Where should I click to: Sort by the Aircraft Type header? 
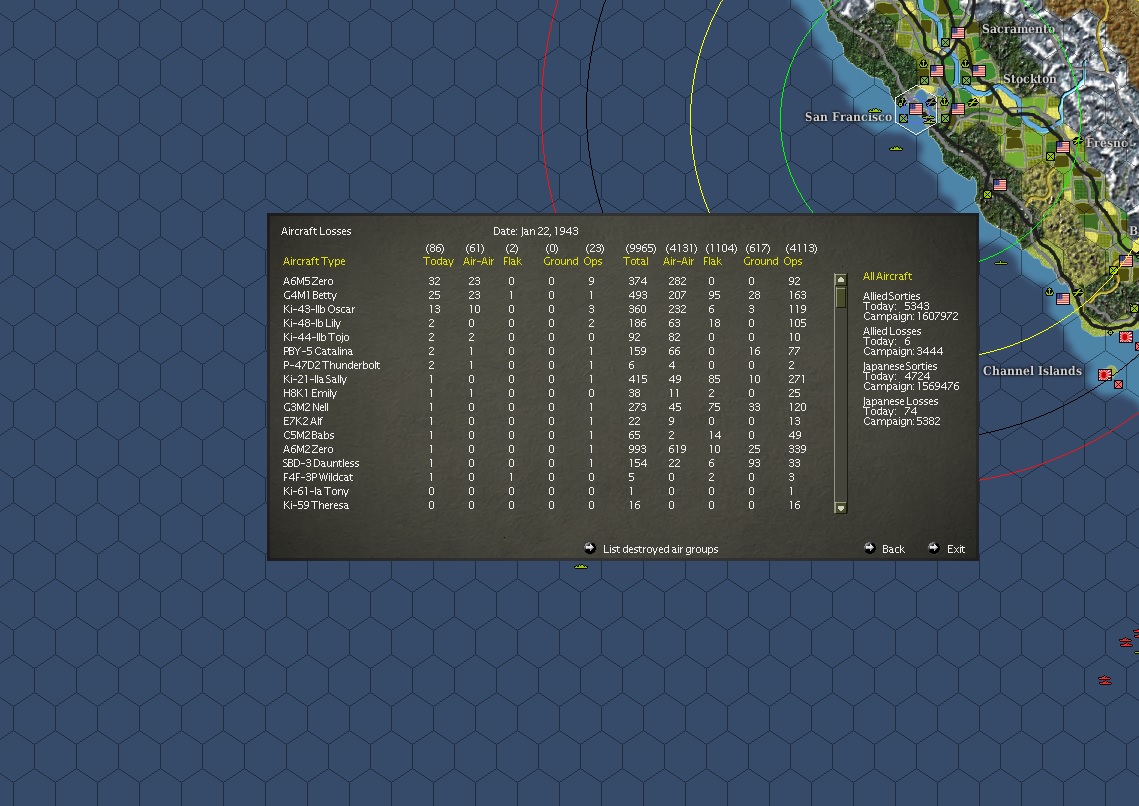pos(314,261)
